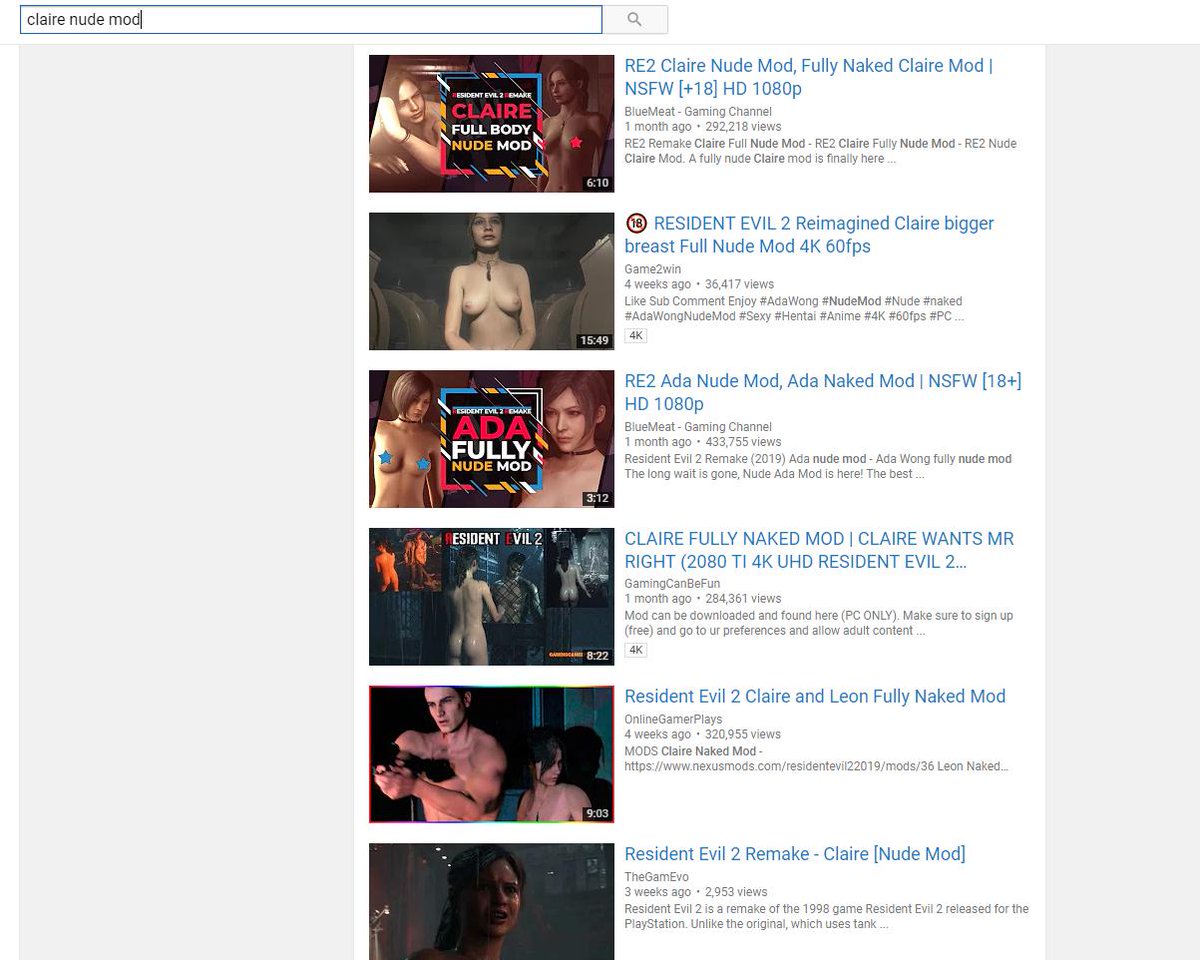Open 'Resident Evil 2 Claire and Leon' title
This screenshot has height=960, width=1200.
tap(815, 696)
